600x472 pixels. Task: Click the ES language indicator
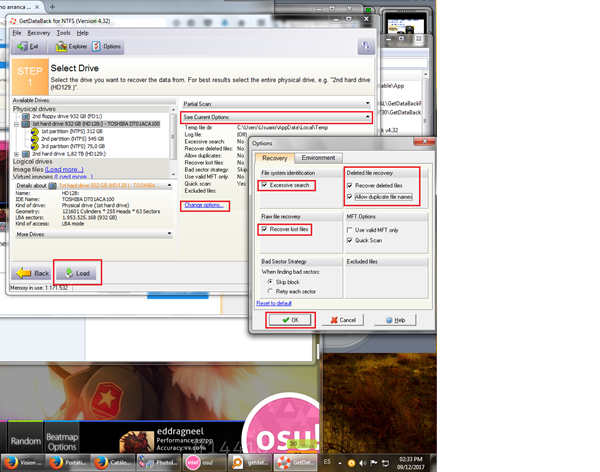click(327, 462)
